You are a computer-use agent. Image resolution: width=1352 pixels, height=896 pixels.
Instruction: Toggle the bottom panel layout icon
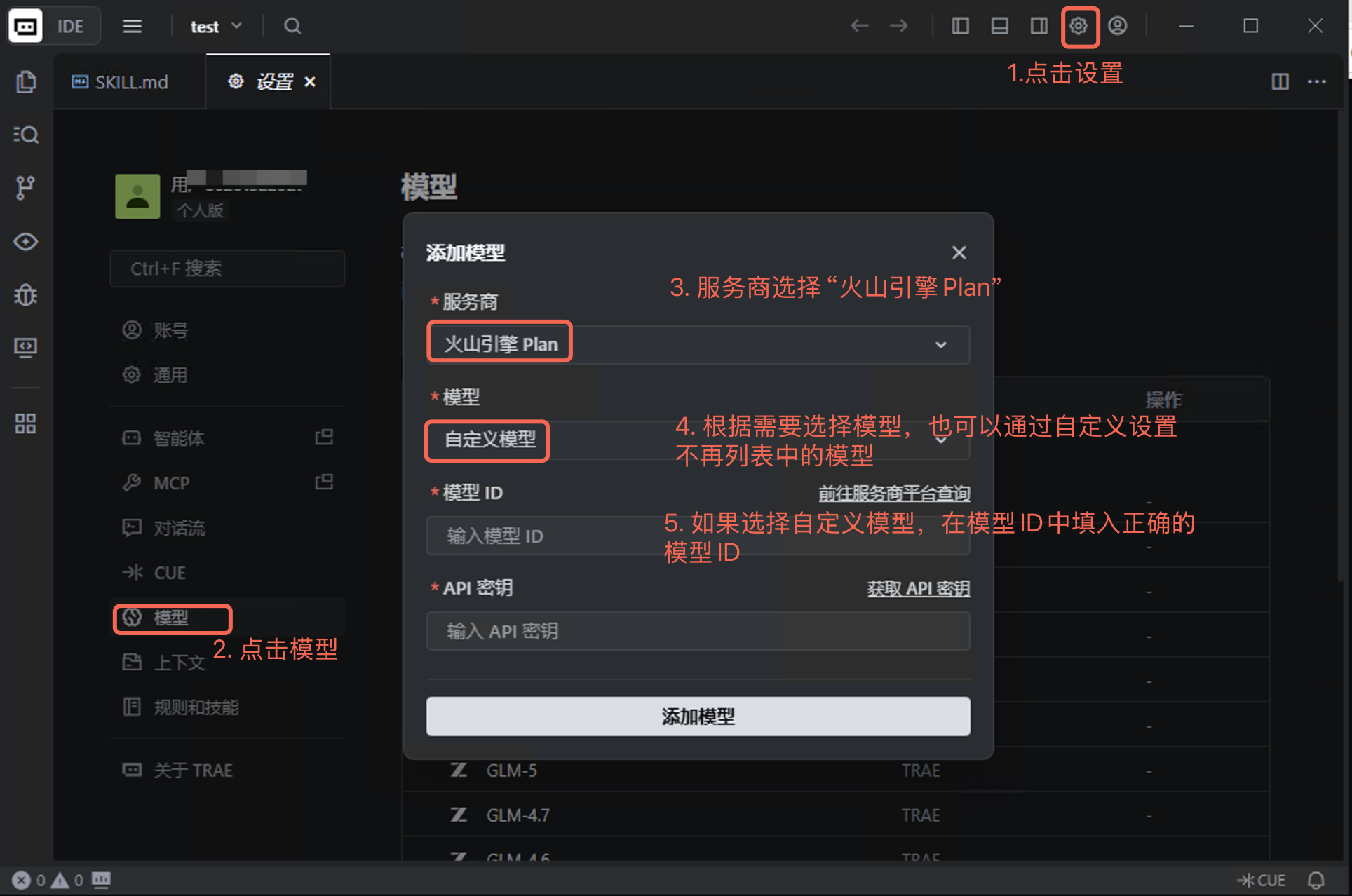999,26
